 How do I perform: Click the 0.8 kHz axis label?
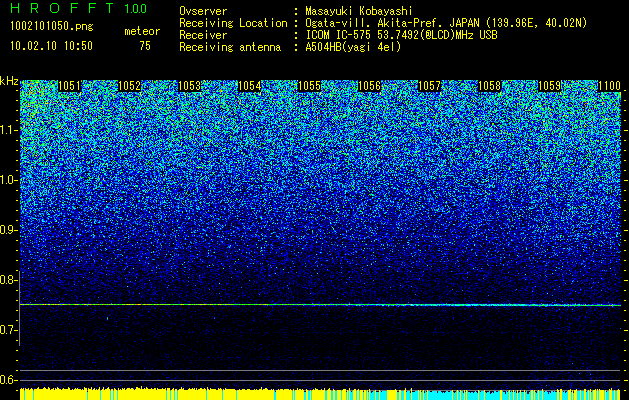(8, 280)
